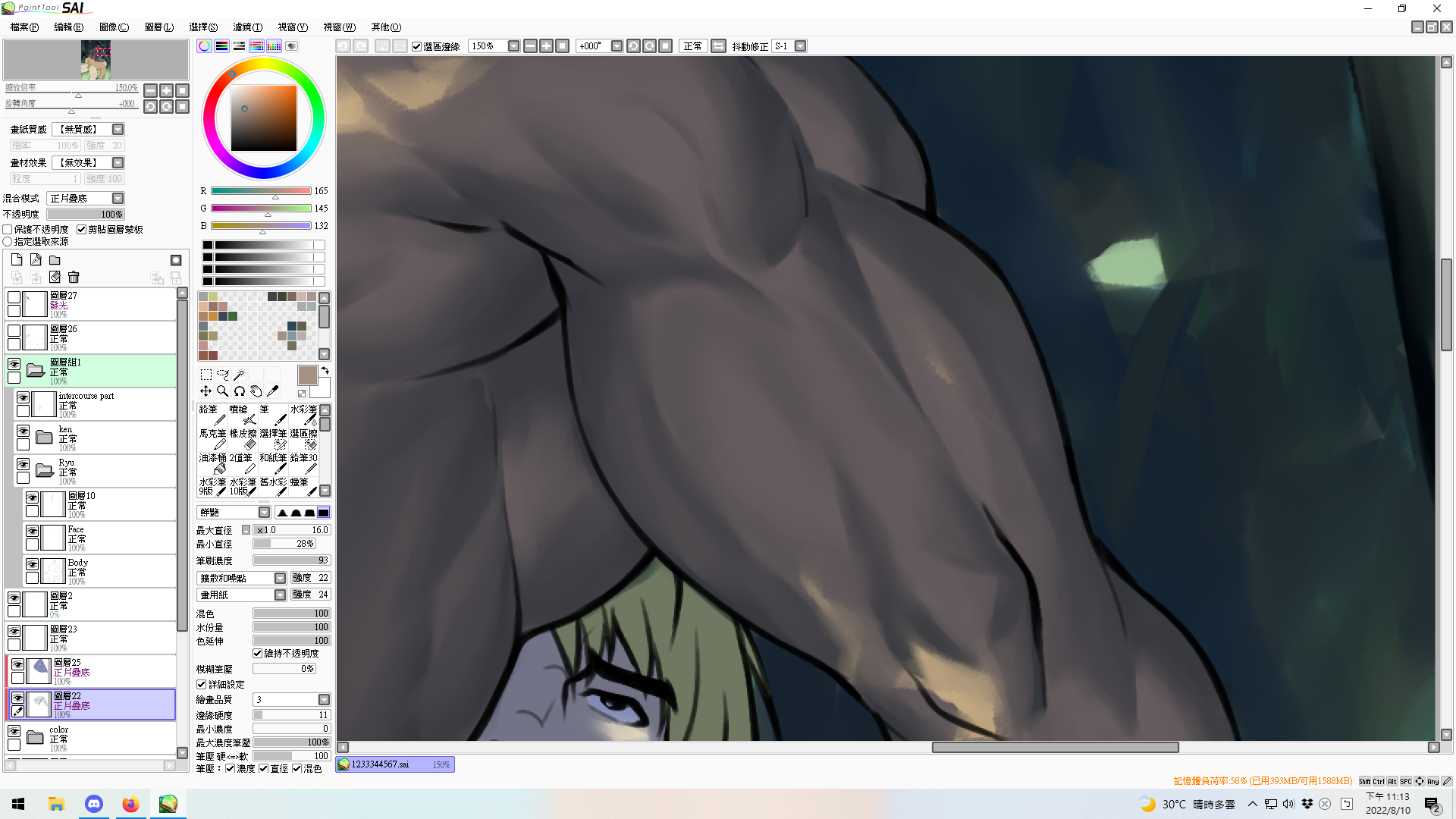
Task: Clear the layer with eraser icon
Action: [55, 278]
